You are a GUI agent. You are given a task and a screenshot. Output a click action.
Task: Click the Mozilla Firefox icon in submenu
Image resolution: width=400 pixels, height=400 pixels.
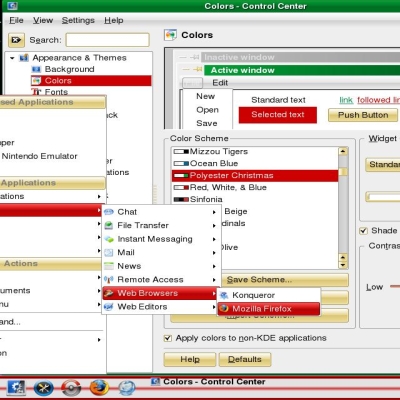click(224, 309)
